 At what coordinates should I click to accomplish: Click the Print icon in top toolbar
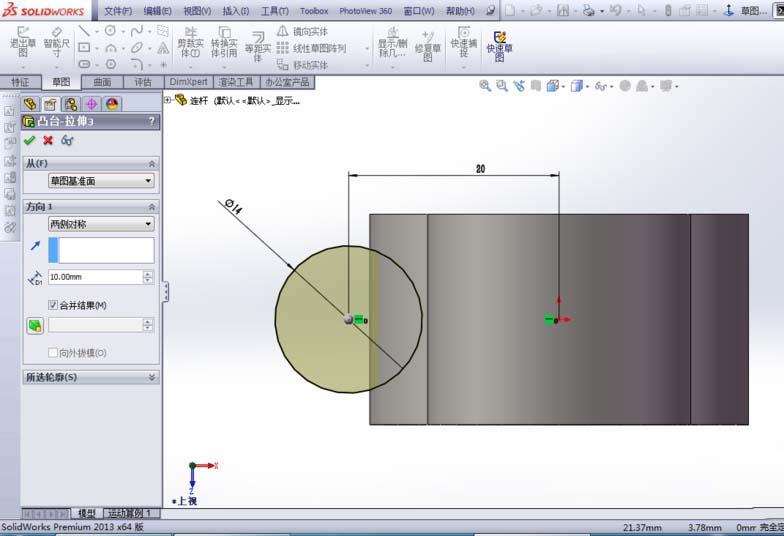(x=589, y=10)
